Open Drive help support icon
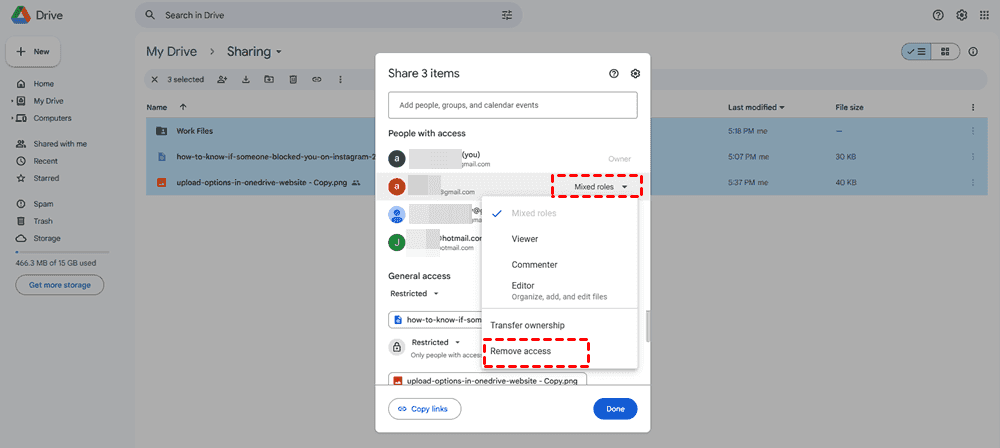Viewport: 1000px width, 448px height. pyautogui.click(x=938, y=15)
